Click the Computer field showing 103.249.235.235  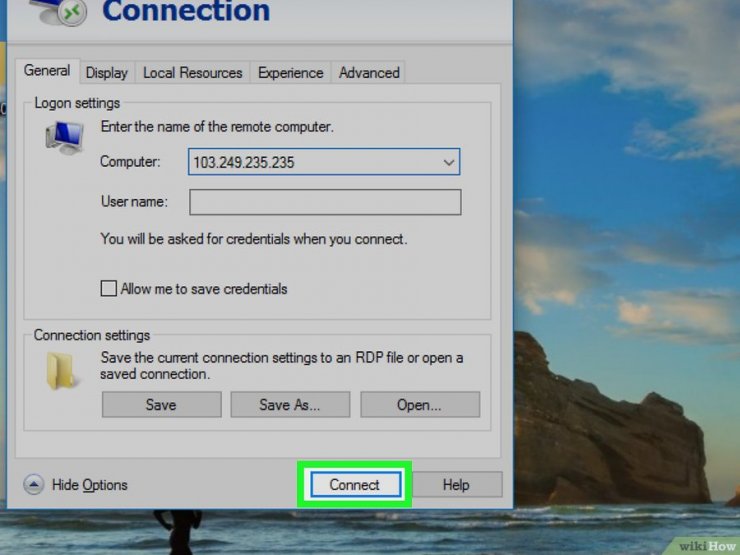point(312,162)
